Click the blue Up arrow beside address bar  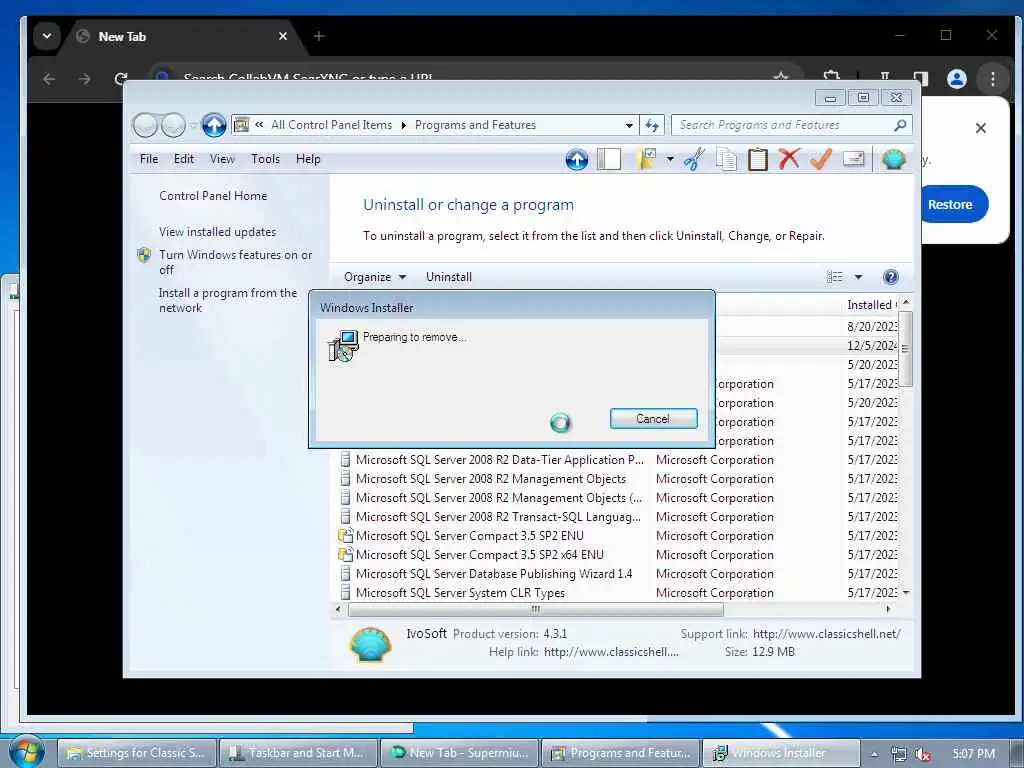click(214, 125)
